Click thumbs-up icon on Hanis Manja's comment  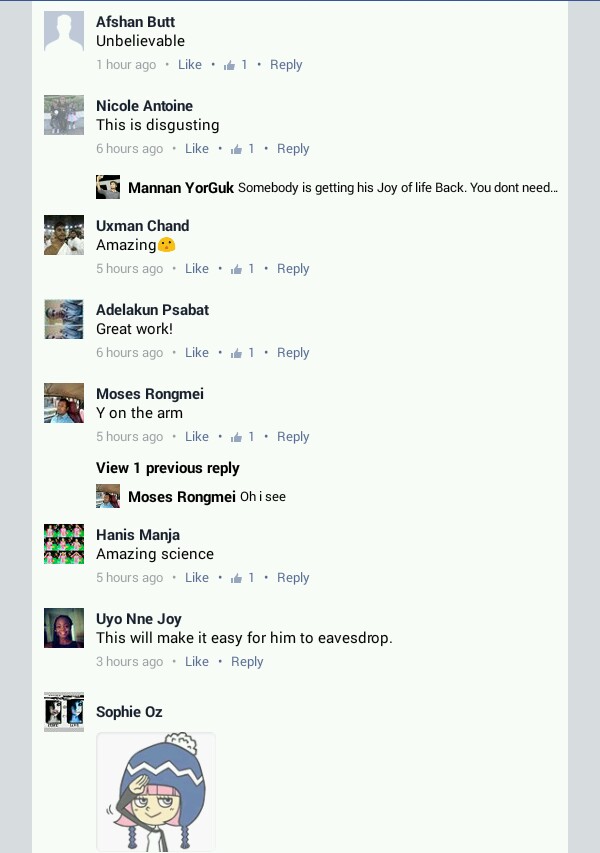(x=236, y=578)
